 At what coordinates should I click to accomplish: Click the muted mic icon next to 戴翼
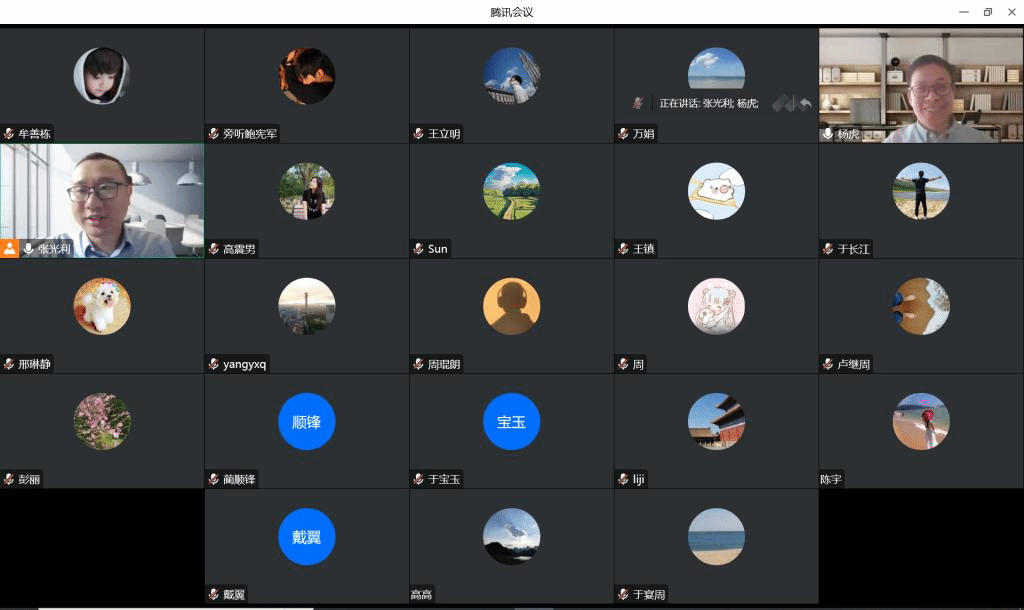214,595
